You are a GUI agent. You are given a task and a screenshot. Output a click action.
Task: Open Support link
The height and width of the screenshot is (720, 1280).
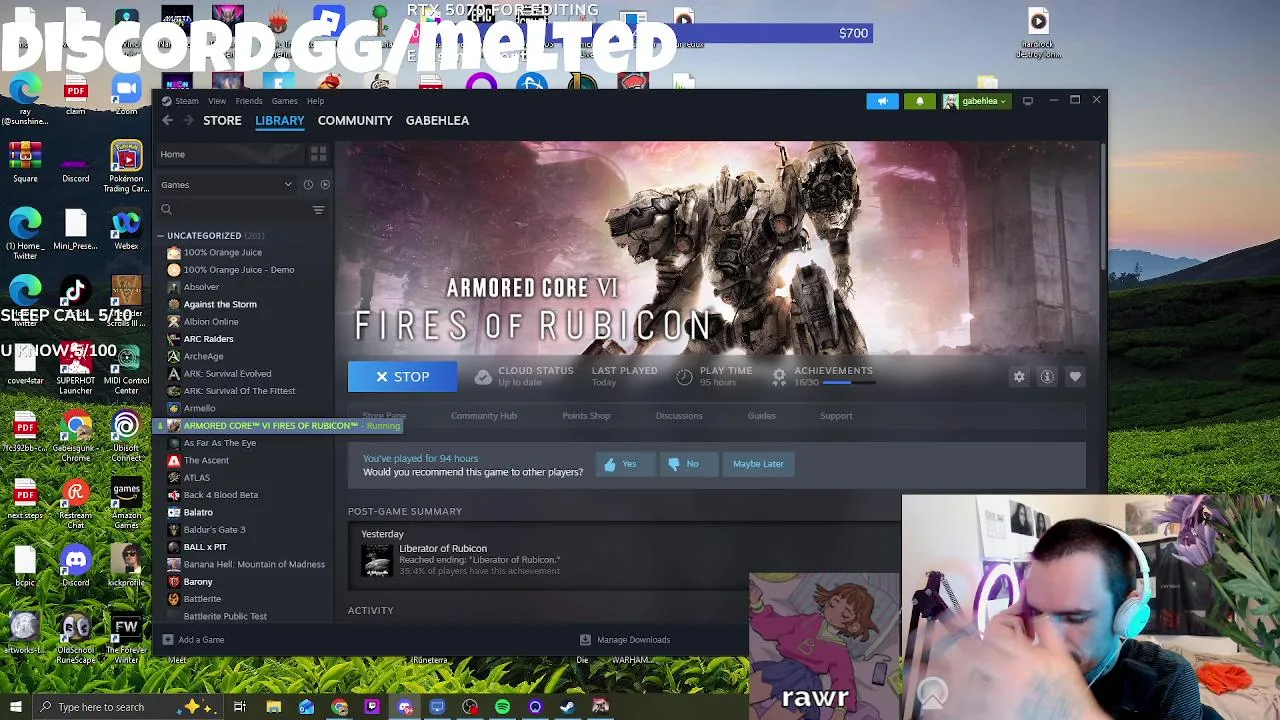(836, 416)
